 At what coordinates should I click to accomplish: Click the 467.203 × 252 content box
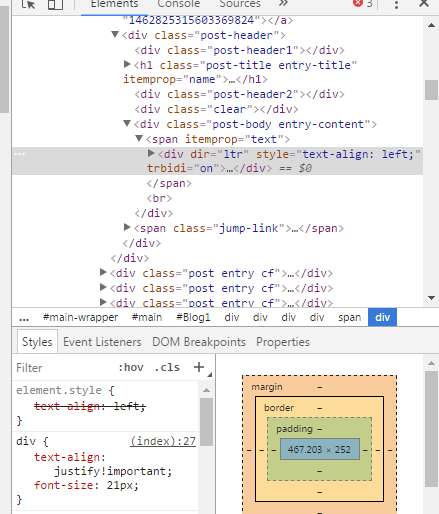[320, 449]
